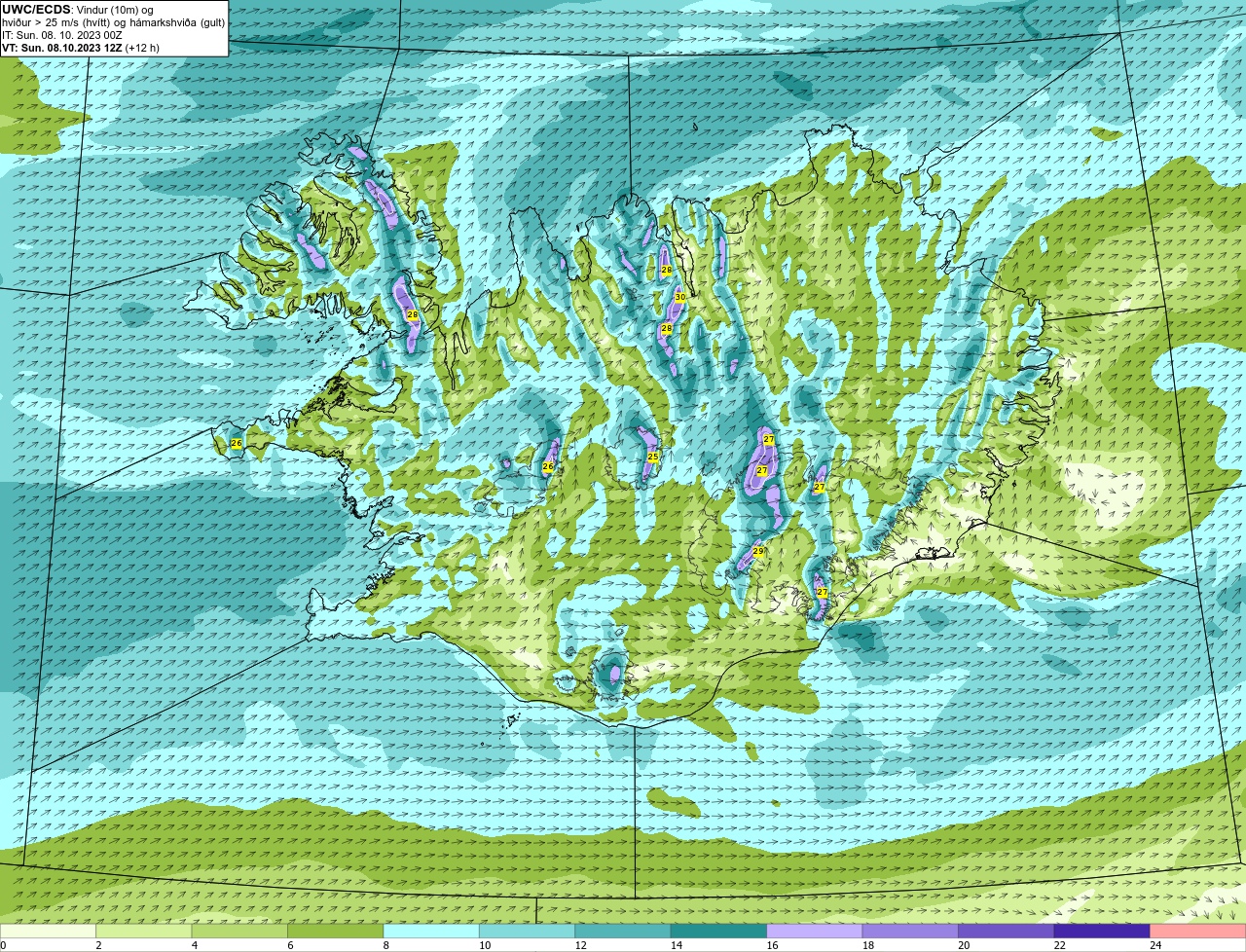Choose the 12–14 m/s teal legend swatch

tap(624, 932)
